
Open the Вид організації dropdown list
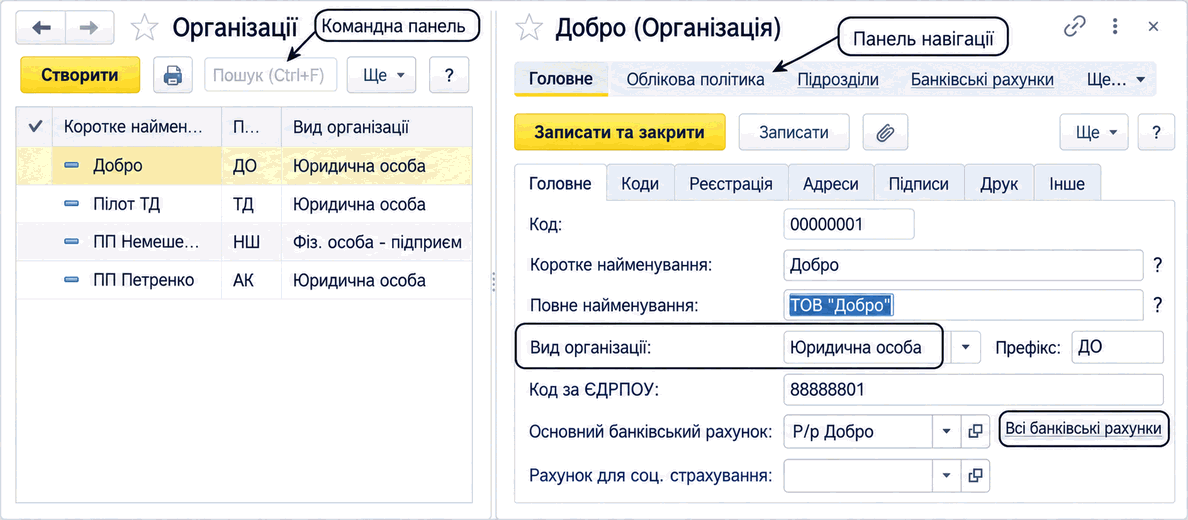coord(964,347)
